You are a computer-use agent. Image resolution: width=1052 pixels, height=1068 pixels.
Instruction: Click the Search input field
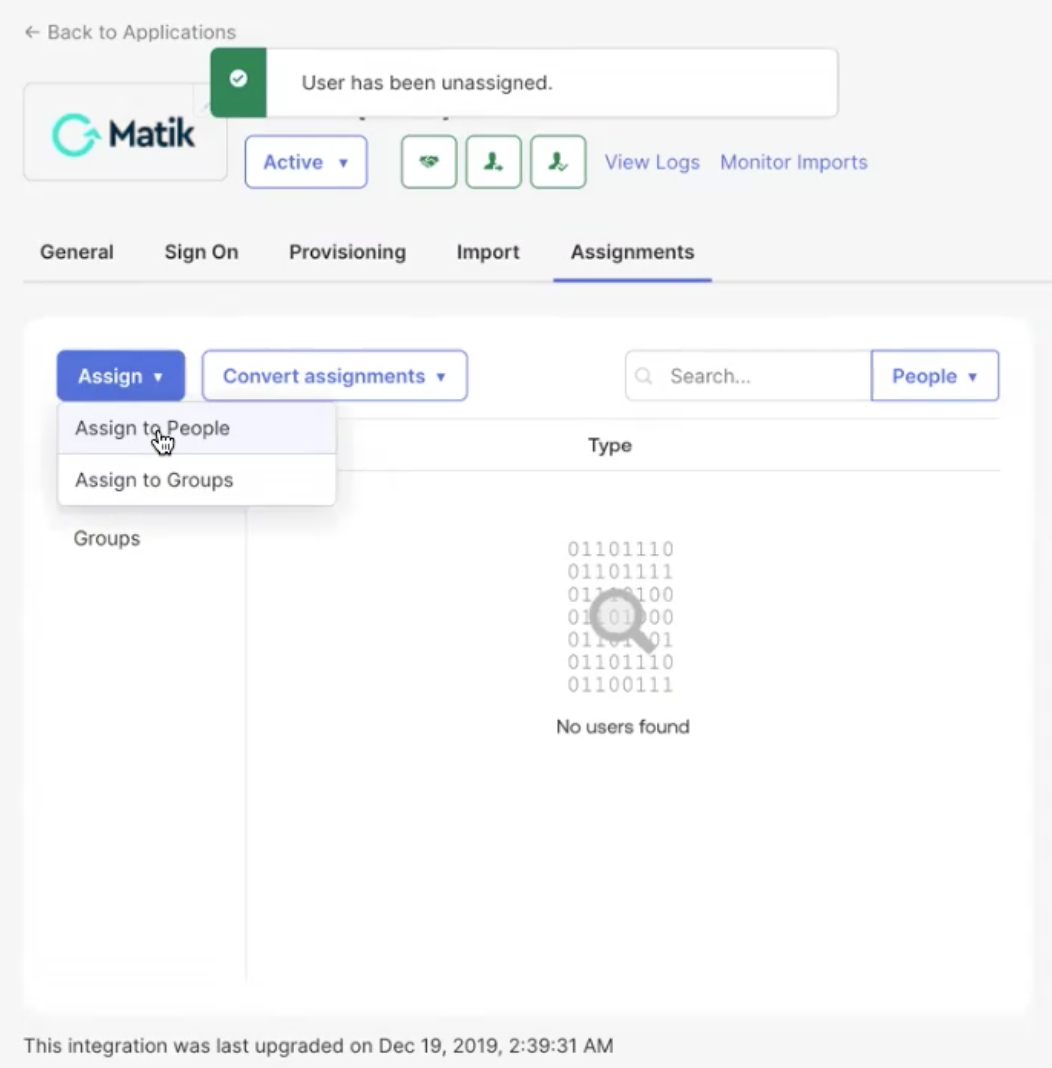760,376
